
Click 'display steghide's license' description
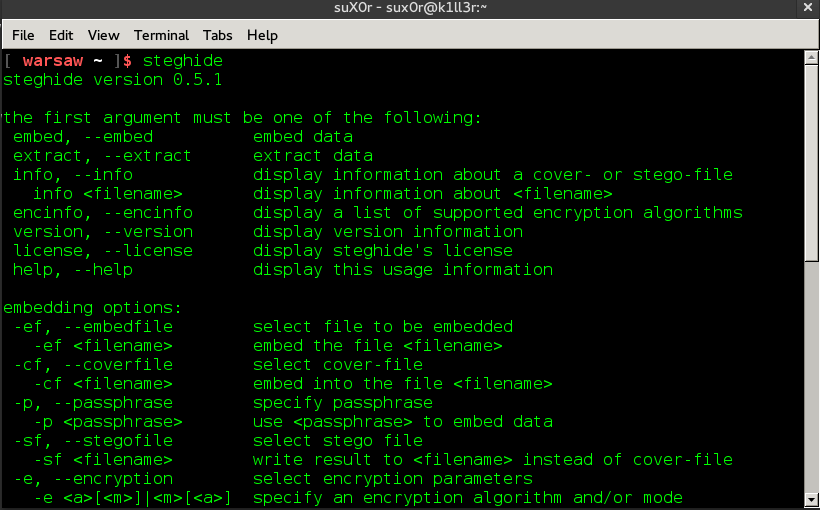tap(383, 251)
